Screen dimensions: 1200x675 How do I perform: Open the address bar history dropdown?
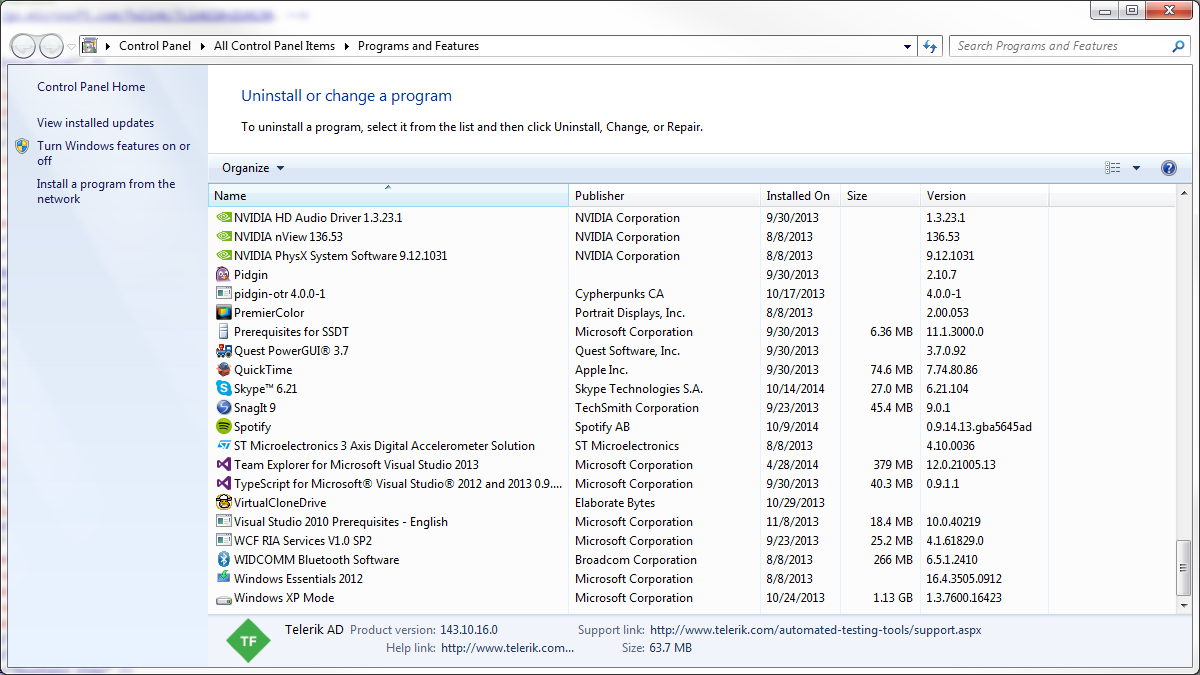pyautogui.click(x=907, y=46)
